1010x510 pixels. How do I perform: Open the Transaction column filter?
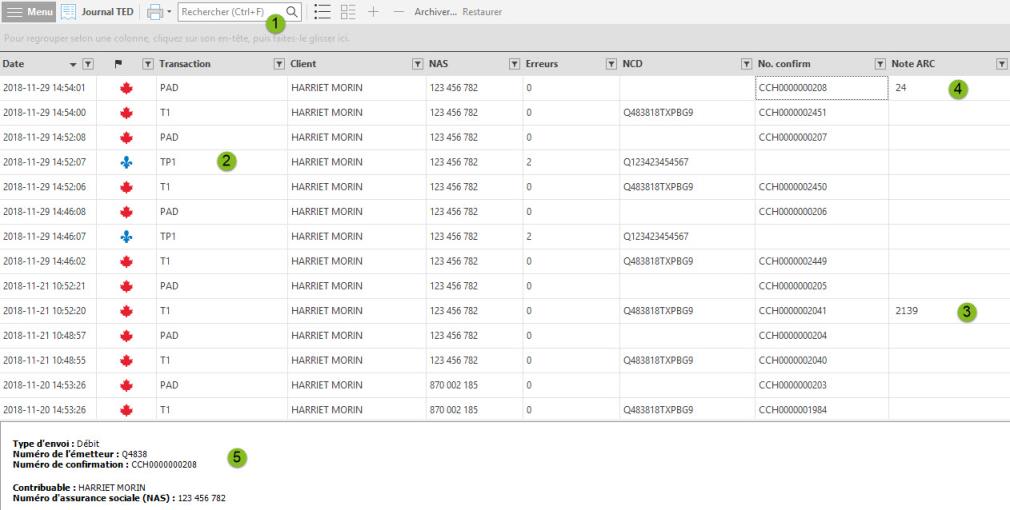point(279,64)
